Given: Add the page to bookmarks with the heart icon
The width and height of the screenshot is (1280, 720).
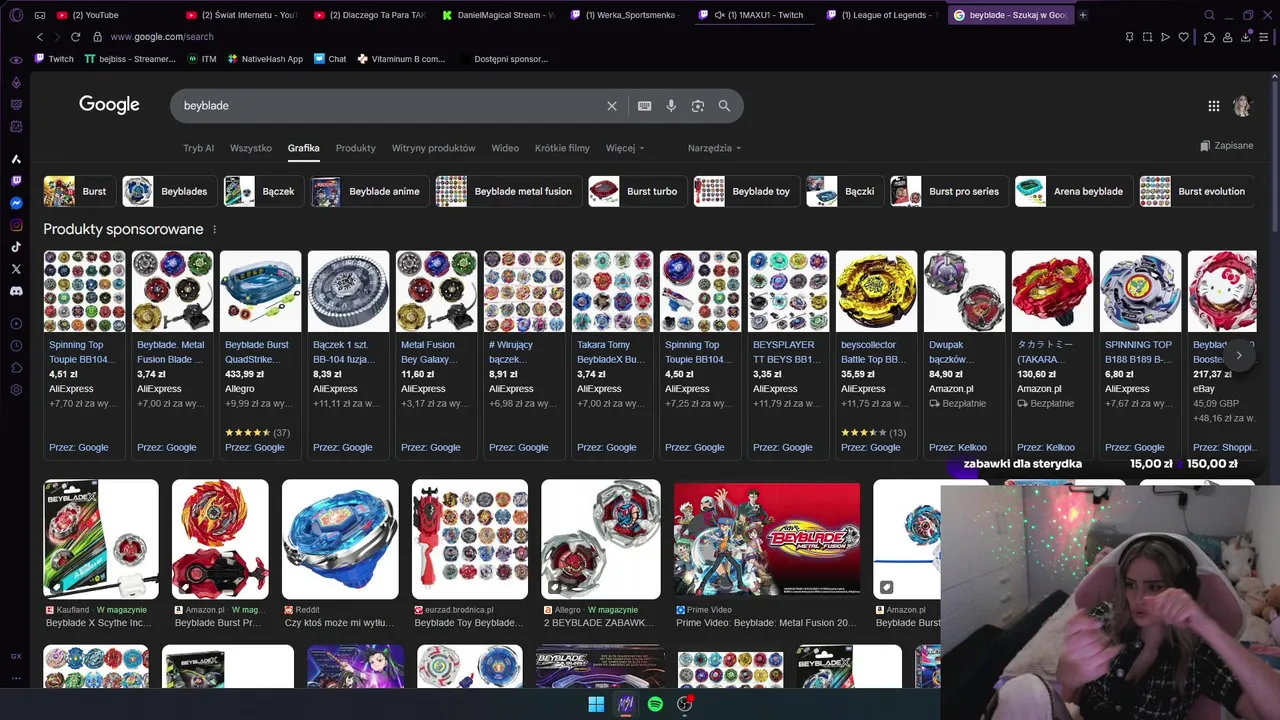Looking at the screenshot, I should (x=1184, y=37).
